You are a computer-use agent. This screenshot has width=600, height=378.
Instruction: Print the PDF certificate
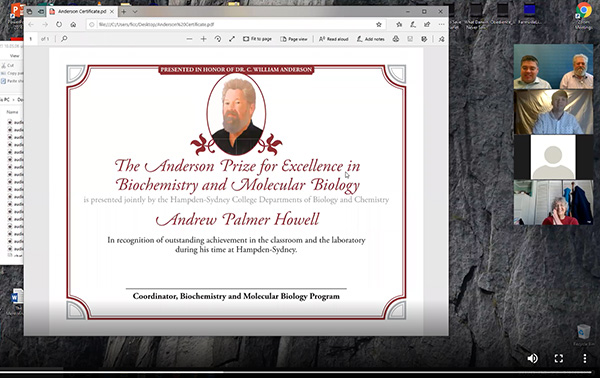pos(396,39)
